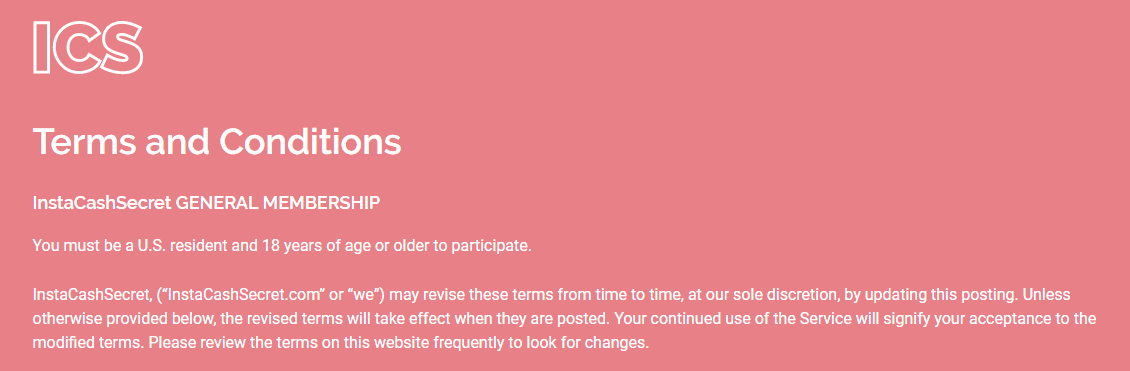Screen dimensions: 1130x371
Task: Click the InstaCashSecret.com text in quotes
Action: pyautogui.click(x=242, y=295)
